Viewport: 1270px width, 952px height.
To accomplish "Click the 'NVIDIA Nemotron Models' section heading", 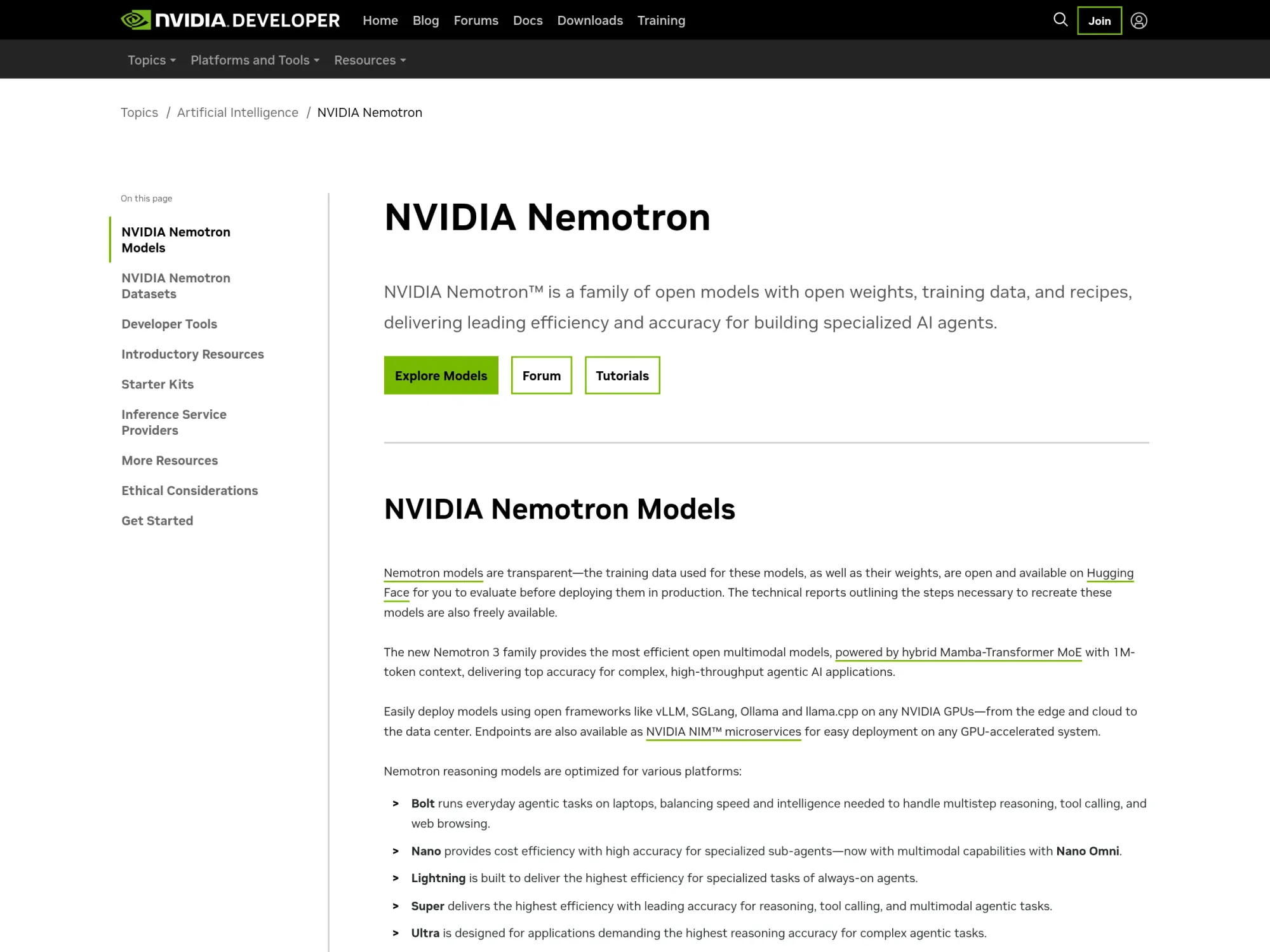I will pos(559,509).
